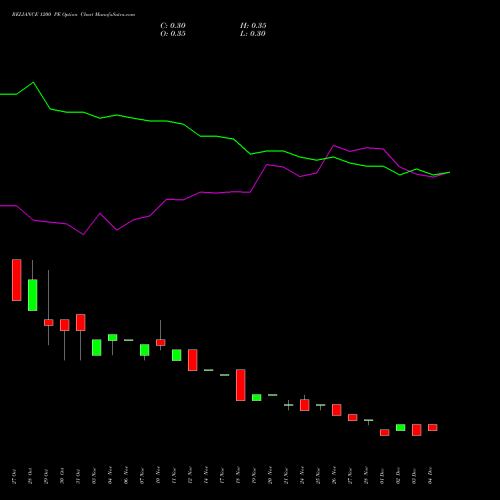Select the 27 Oct date label
Screen dimensions: 500x500
tap(14, 476)
